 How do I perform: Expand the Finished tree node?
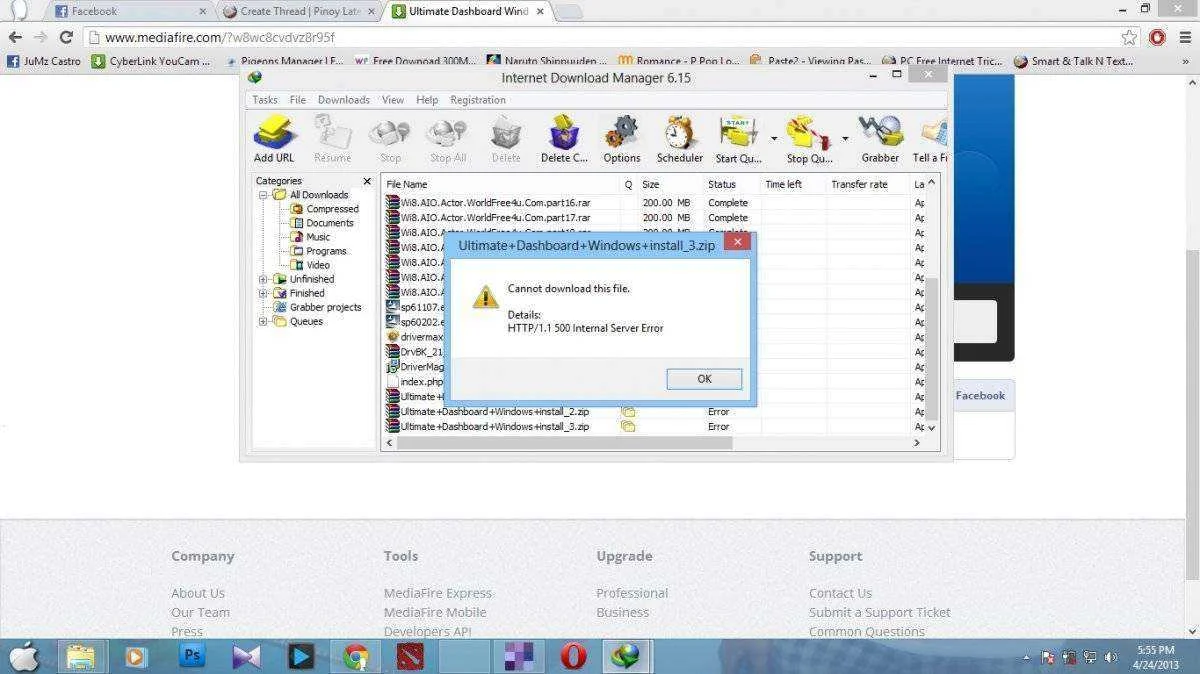(x=263, y=293)
